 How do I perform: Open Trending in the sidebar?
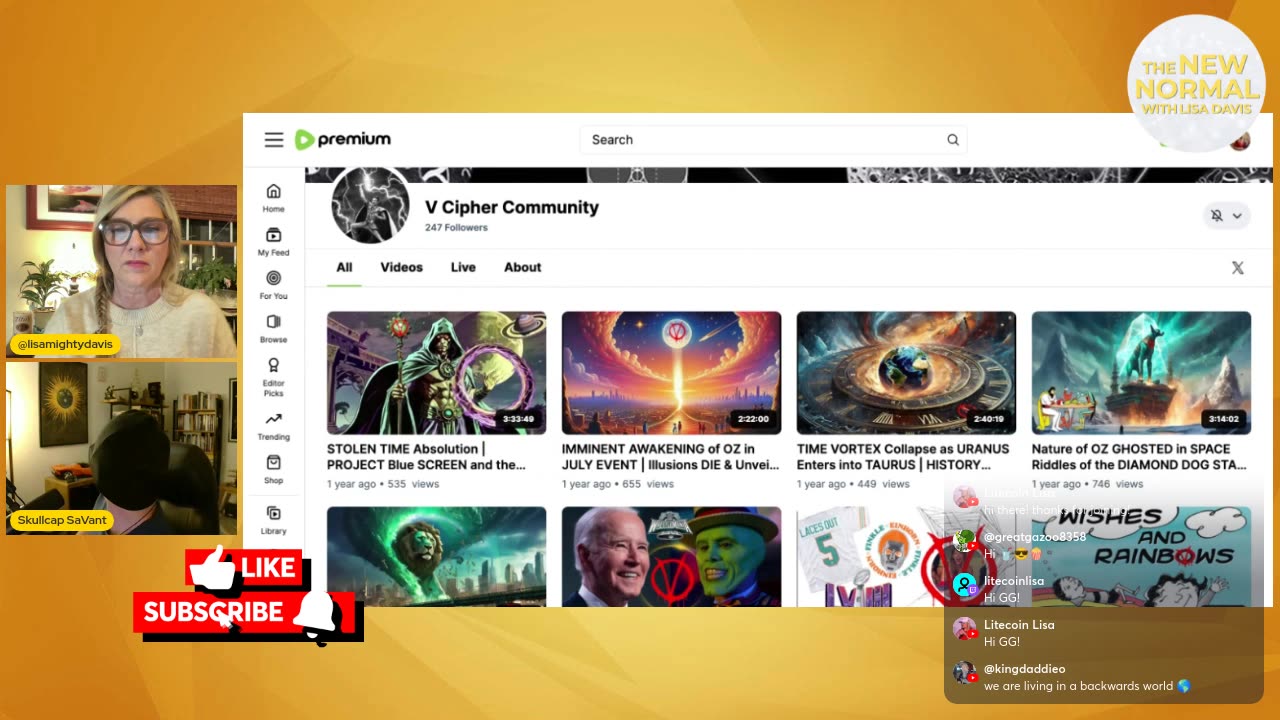pos(274,426)
